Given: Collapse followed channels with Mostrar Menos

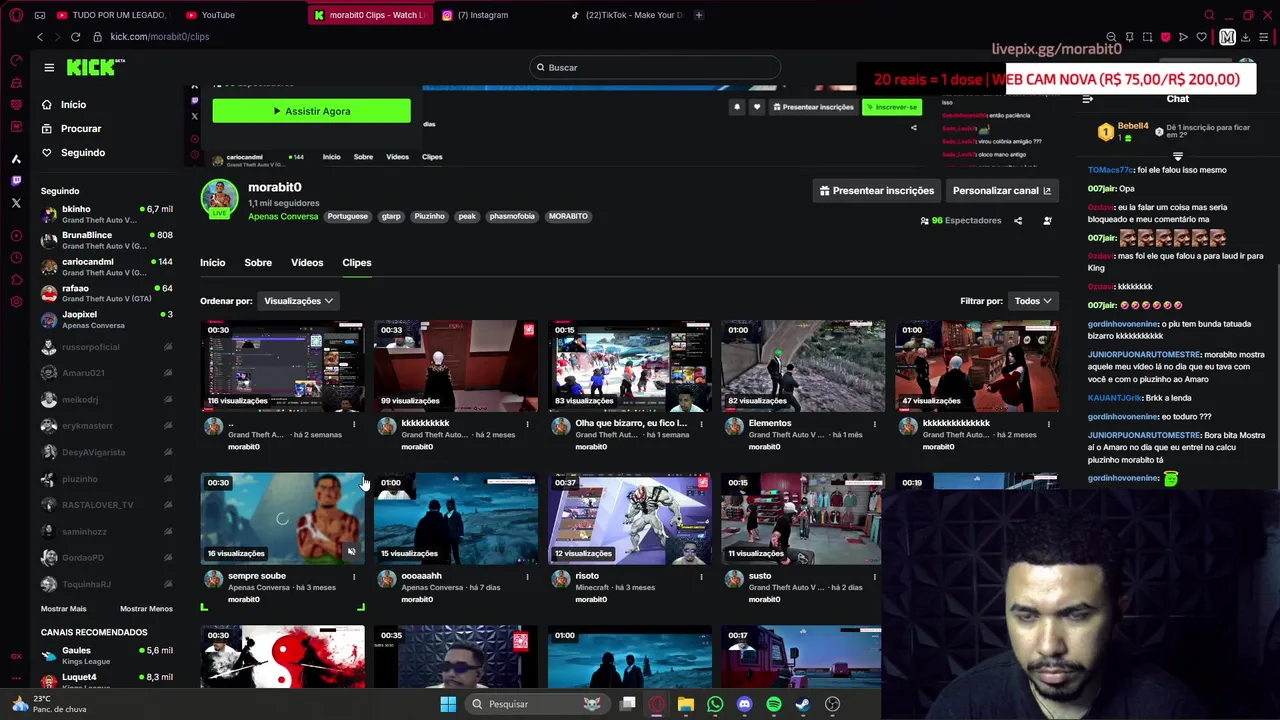Looking at the screenshot, I should [x=146, y=609].
